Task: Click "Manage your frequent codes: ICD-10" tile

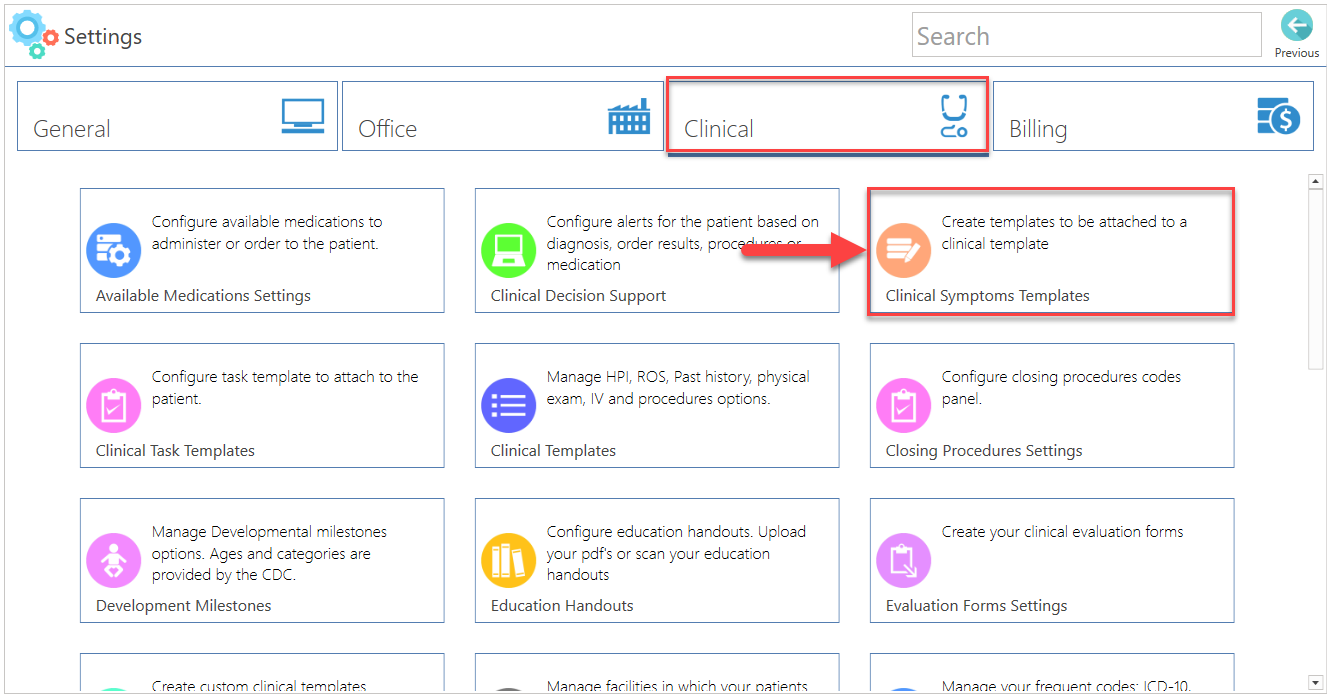Action: [1052, 674]
